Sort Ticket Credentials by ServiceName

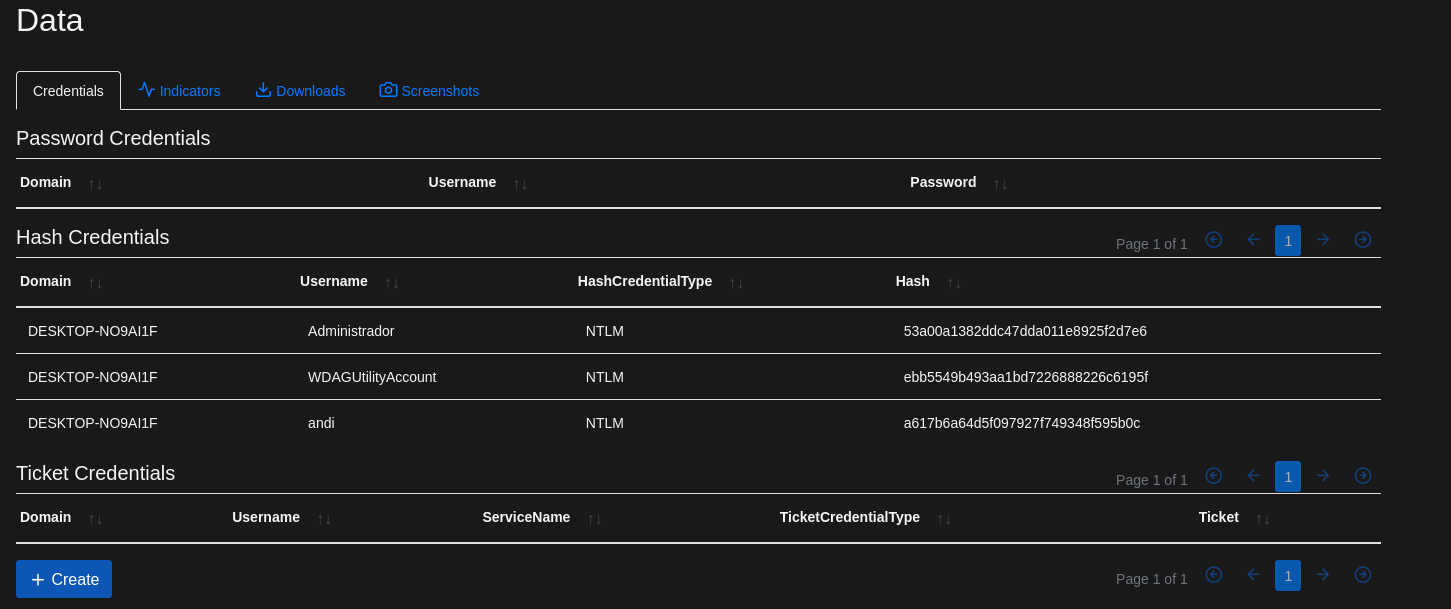(x=594, y=518)
